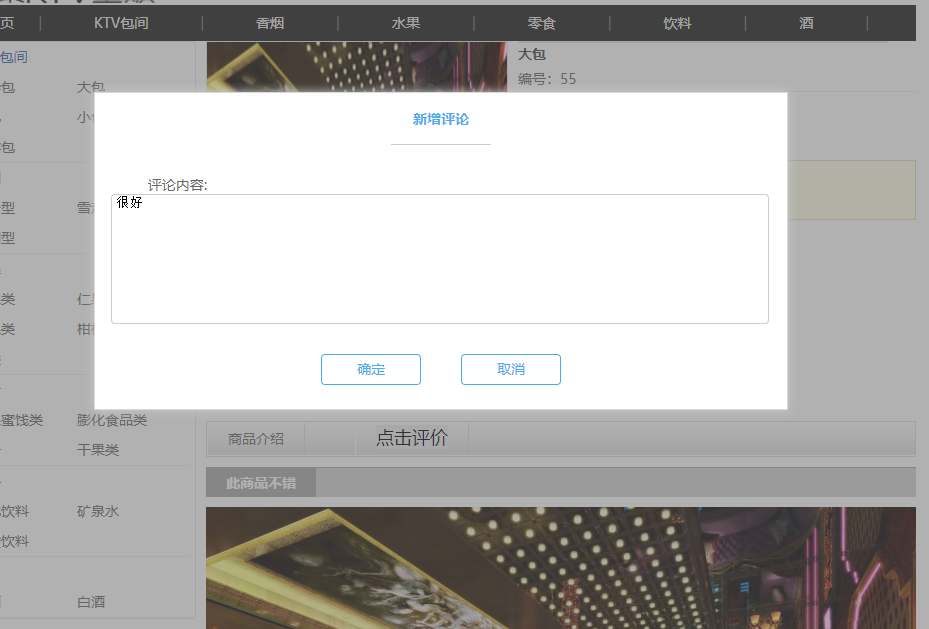Open the 香烟 navigation item
The width and height of the screenshot is (929, 629).
[x=270, y=23]
